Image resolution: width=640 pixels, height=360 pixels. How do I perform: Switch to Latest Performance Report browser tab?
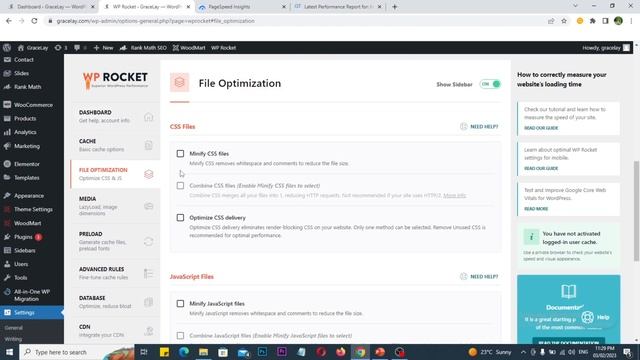click(x=337, y=7)
